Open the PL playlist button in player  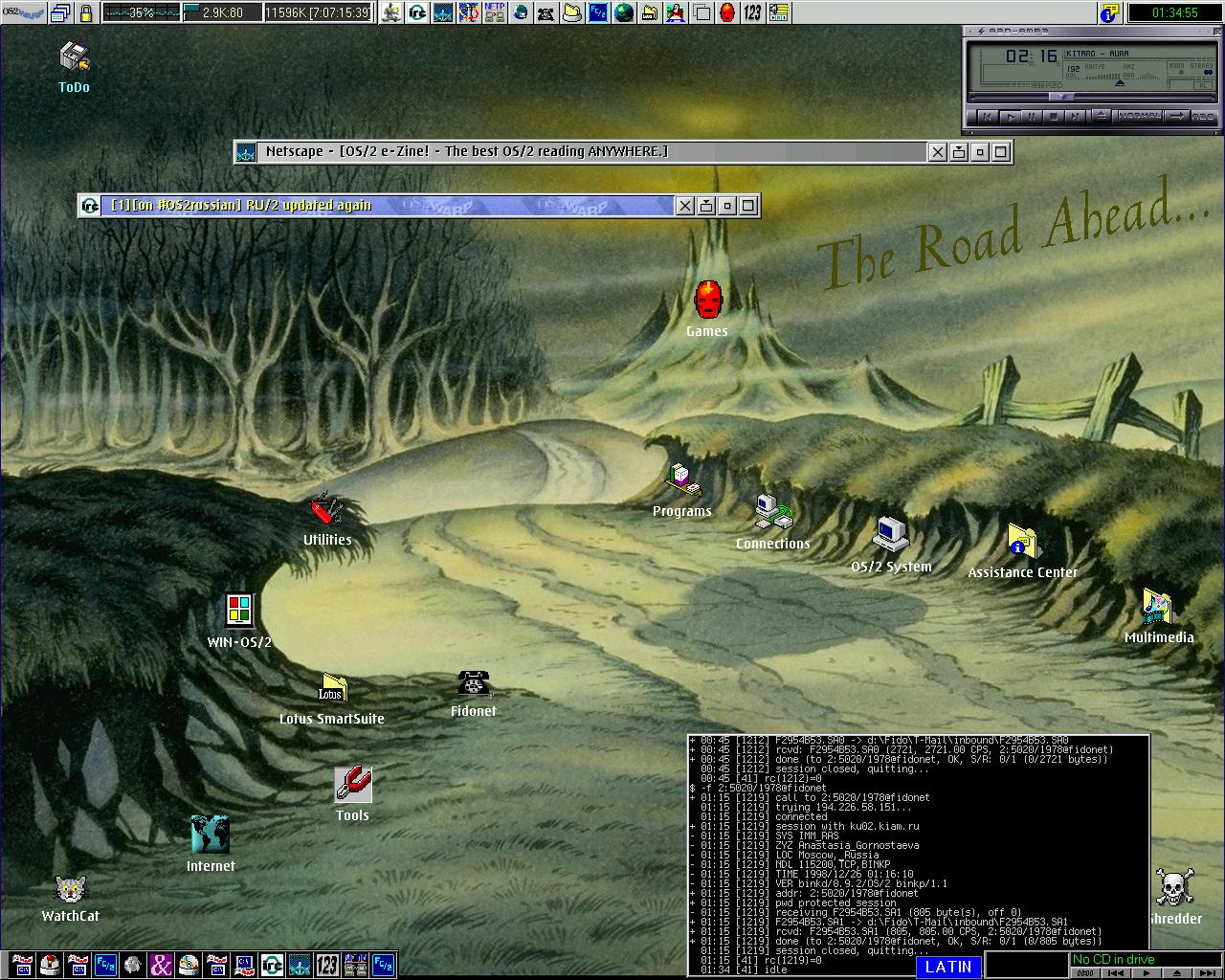(1203, 86)
